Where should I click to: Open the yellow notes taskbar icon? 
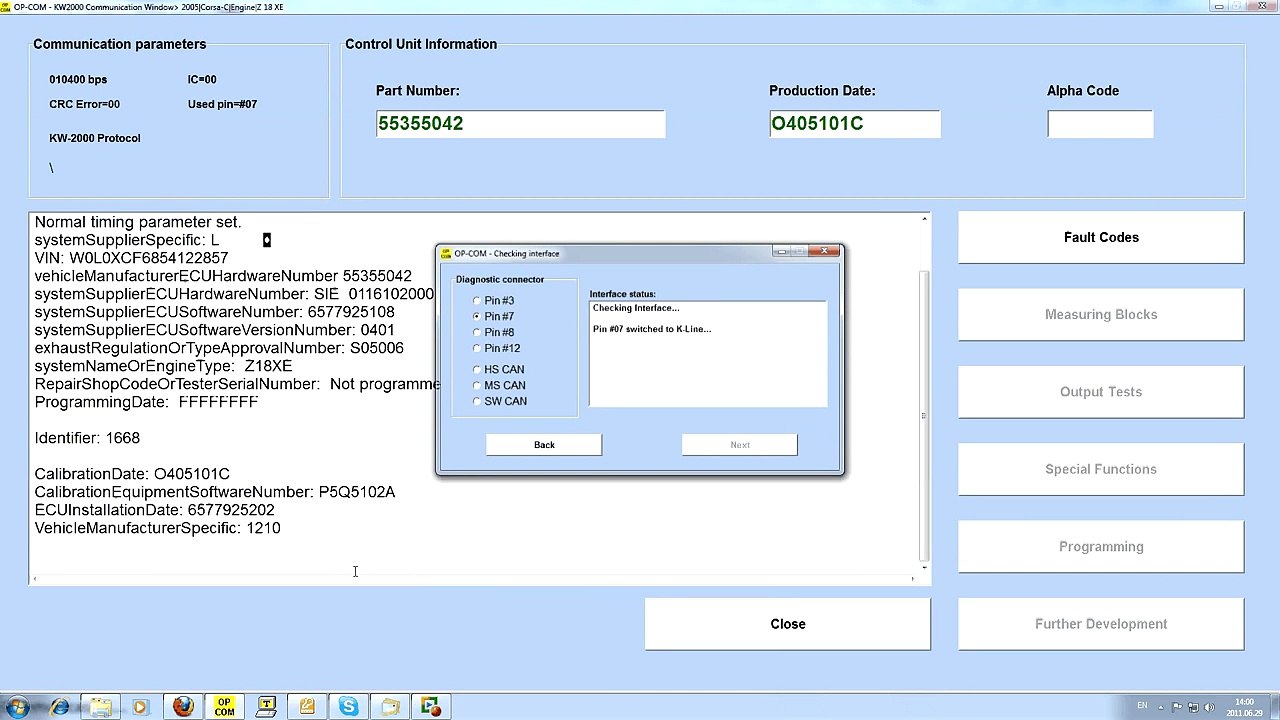(x=307, y=707)
